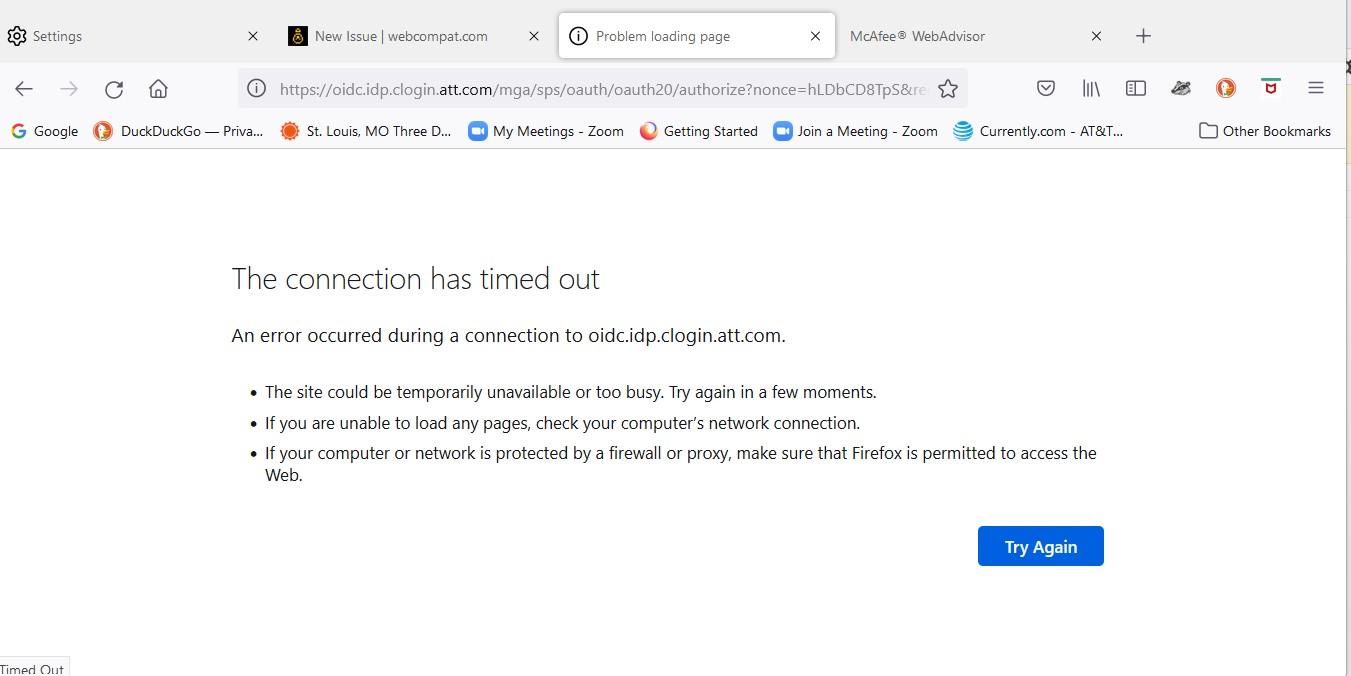Expand the Other Bookmarks folder
1351x676 pixels.
(x=1265, y=130)
